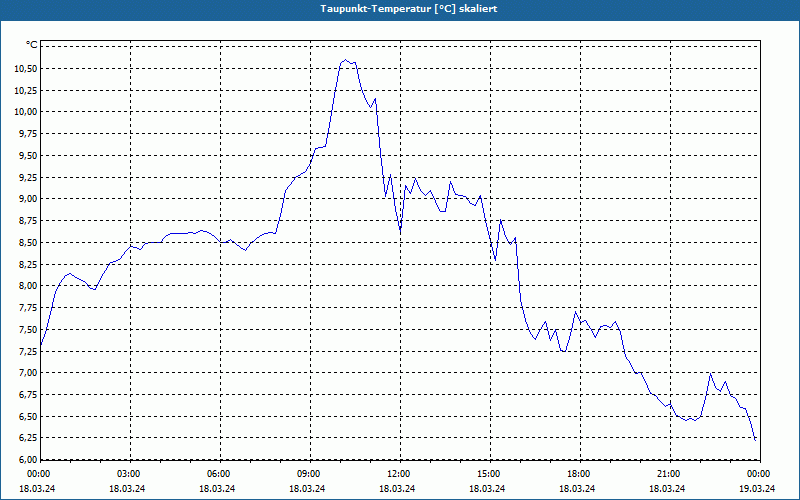Click the 8,00 y-axis label
The width and height of the screenshot is (800, 500).
29,286
